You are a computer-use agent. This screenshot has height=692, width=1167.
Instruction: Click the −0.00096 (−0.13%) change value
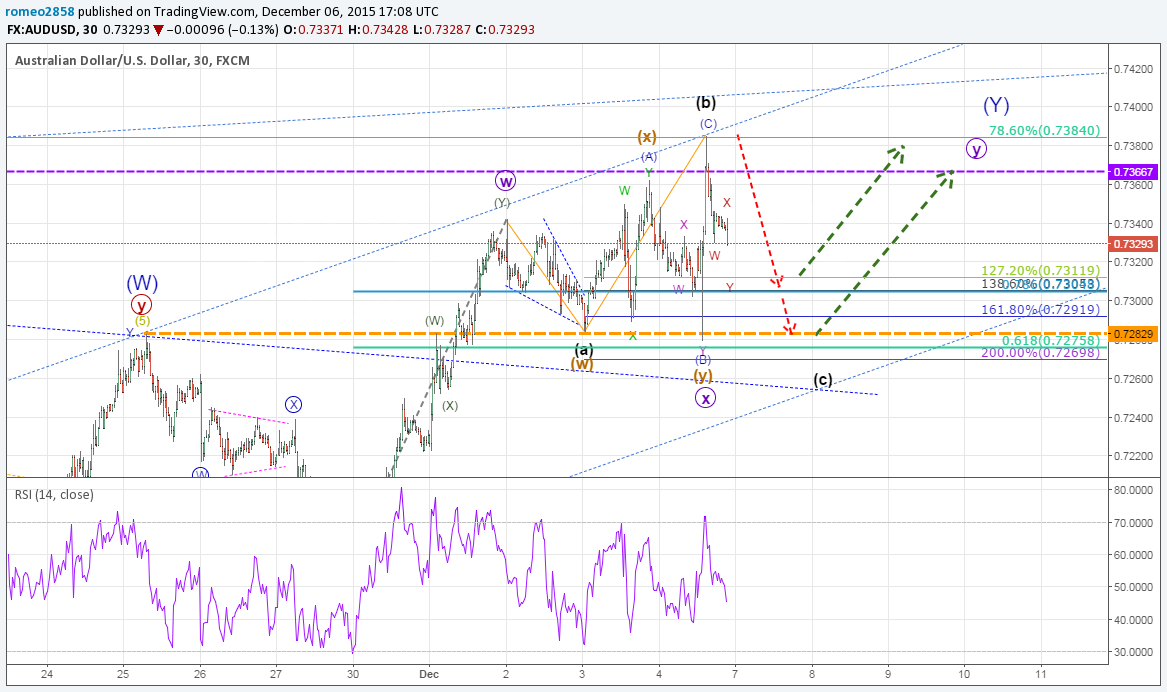pos(225,30)
